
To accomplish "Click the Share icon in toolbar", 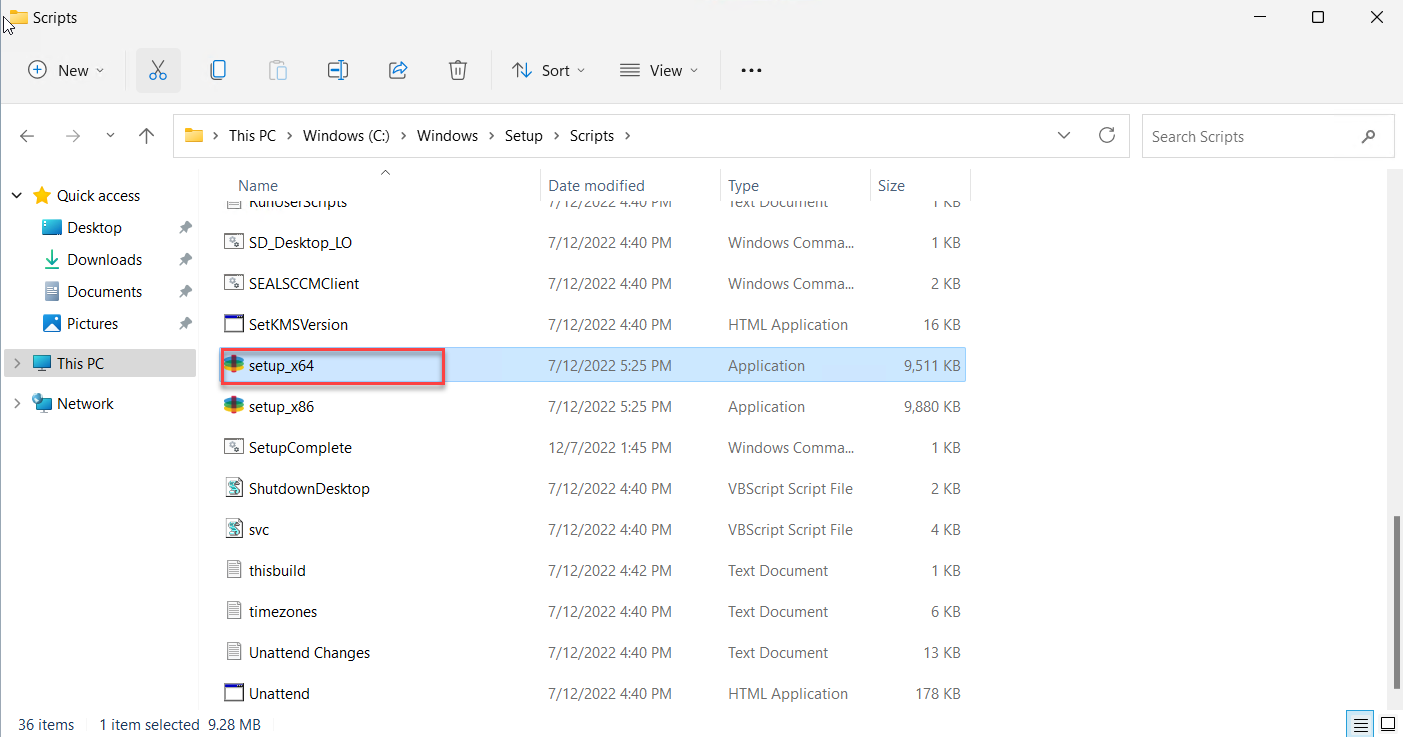I will click(x=398, y=70).
